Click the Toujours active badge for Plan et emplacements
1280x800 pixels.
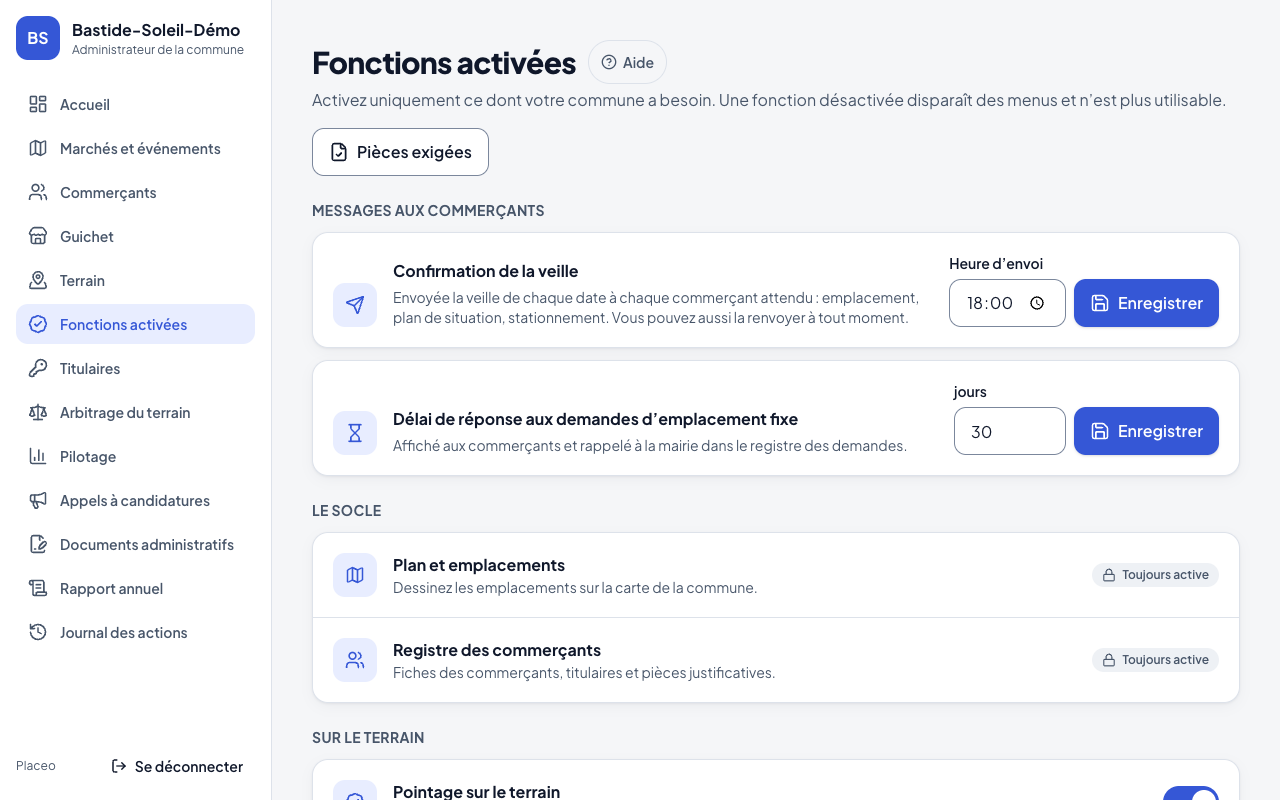(x=1155, y=575)
